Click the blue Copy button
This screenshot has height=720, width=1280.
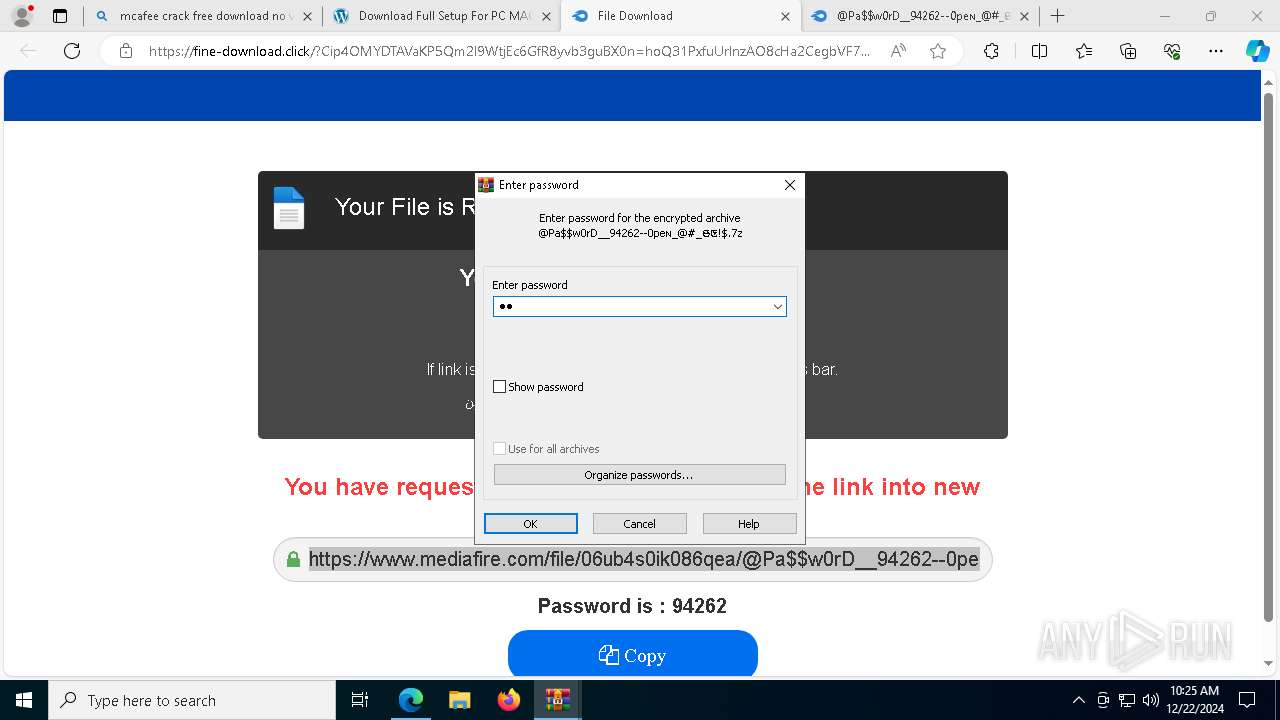pyautogui.click(x=632, y=655)
